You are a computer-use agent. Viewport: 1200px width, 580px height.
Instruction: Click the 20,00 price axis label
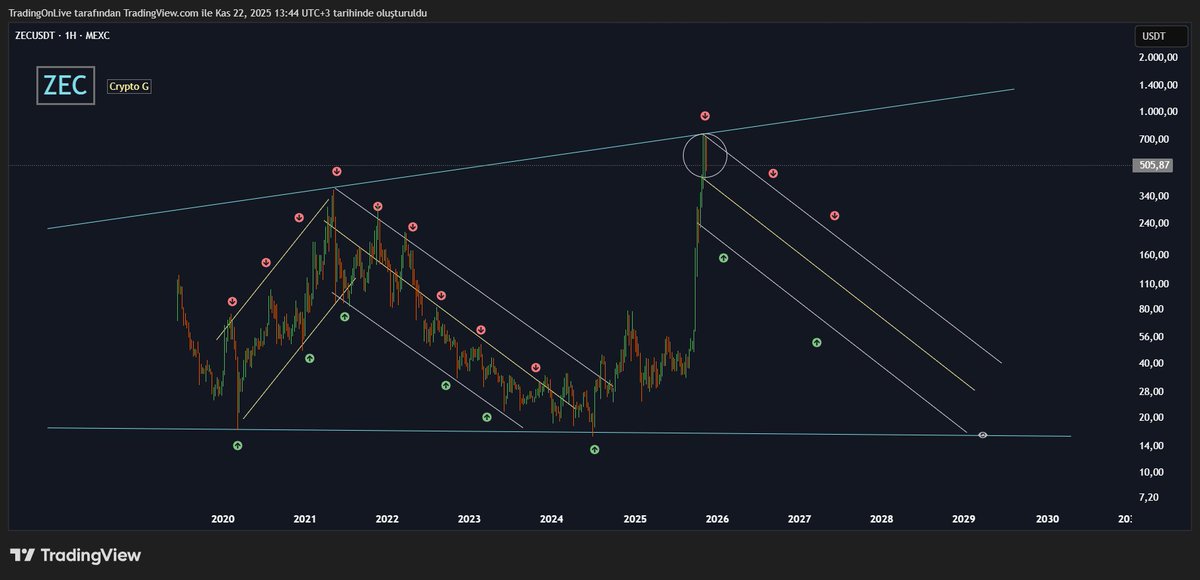tap(1153, 417)
